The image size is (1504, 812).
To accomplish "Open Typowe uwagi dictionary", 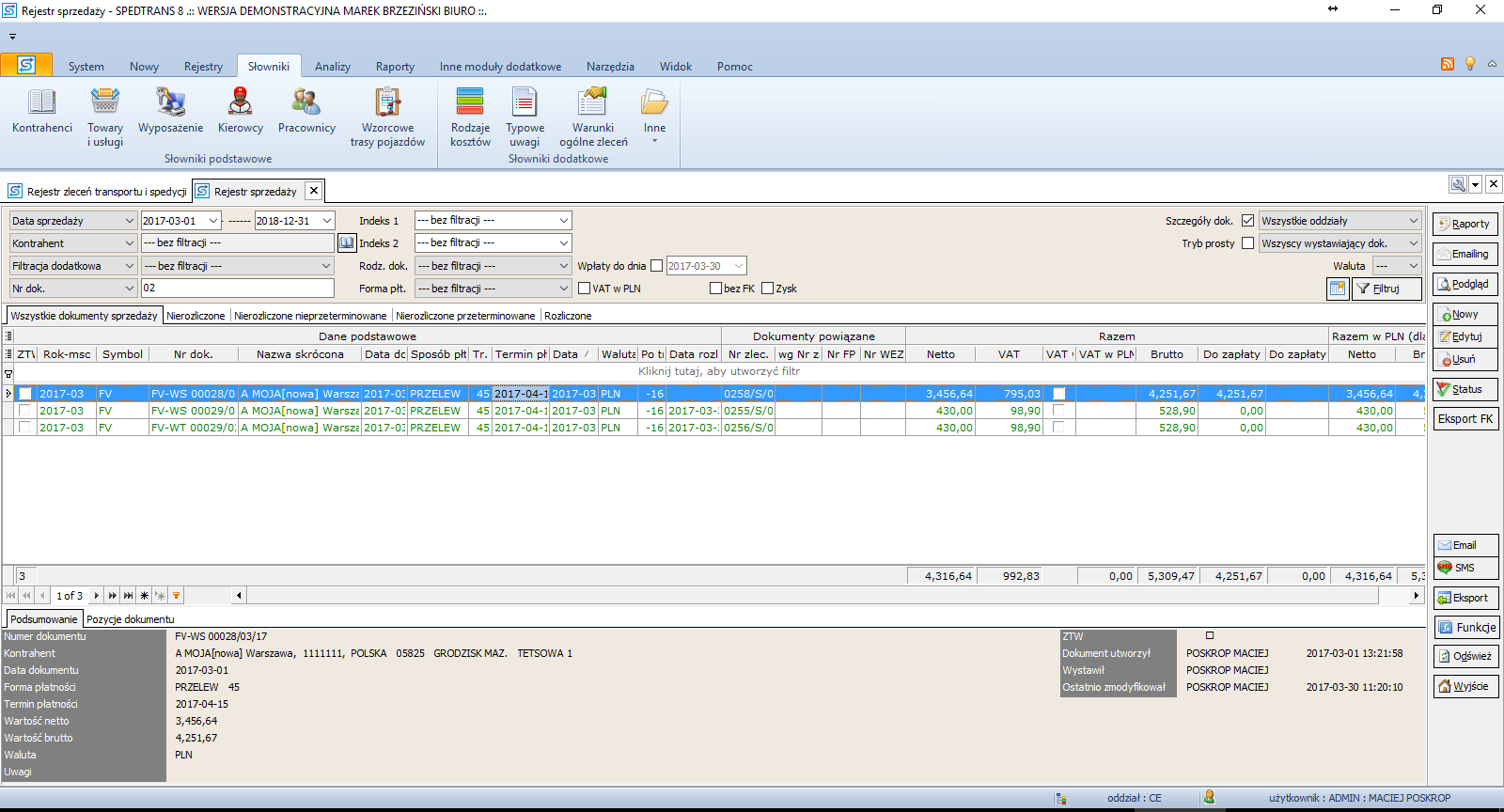I will (x=525, y=117).
